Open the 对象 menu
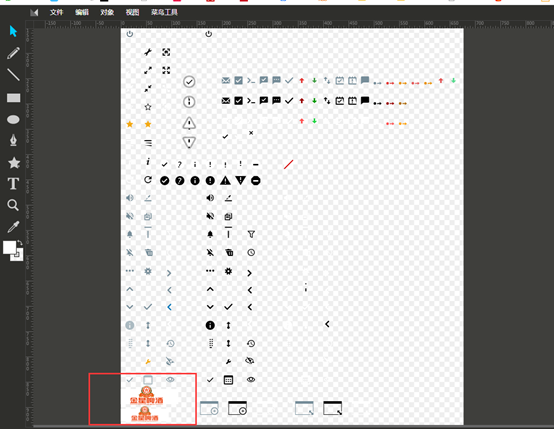554x429 pixels. tap(107, 12)
